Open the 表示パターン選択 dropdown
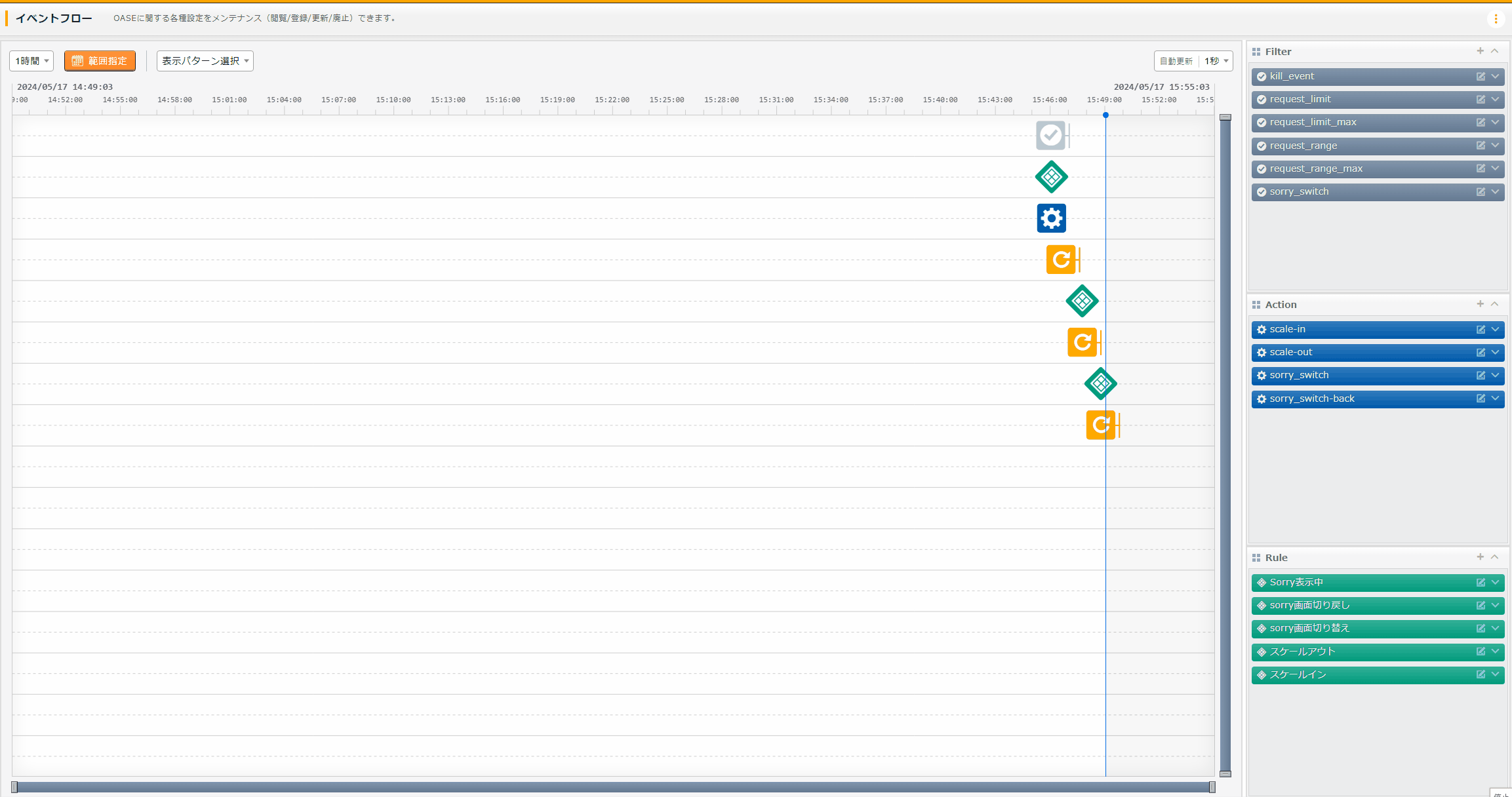 click(x=205, y=61)
